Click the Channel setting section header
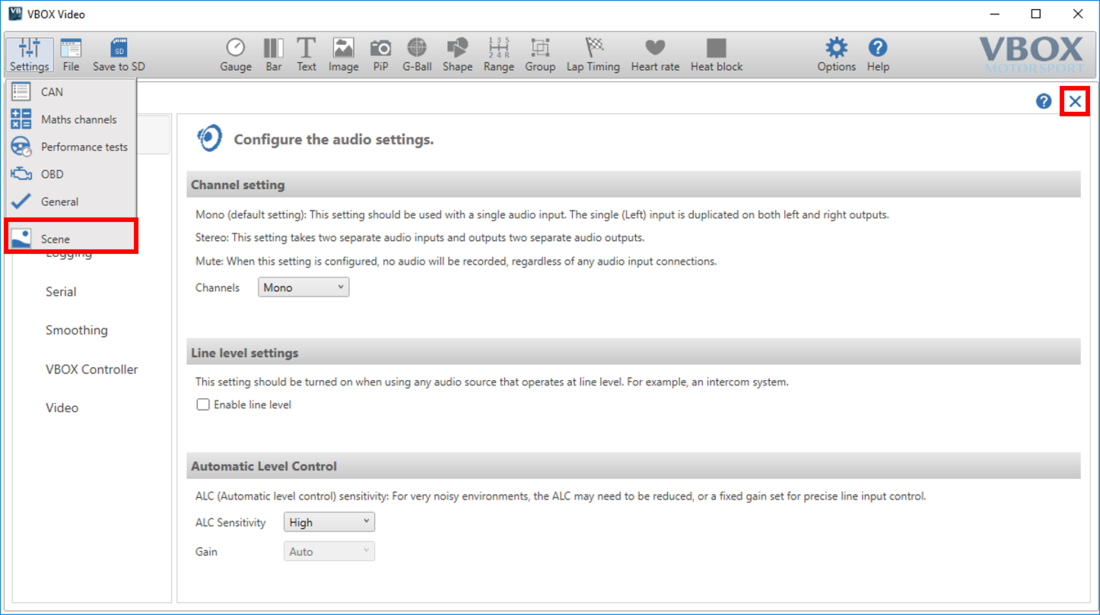 point(633,185)
